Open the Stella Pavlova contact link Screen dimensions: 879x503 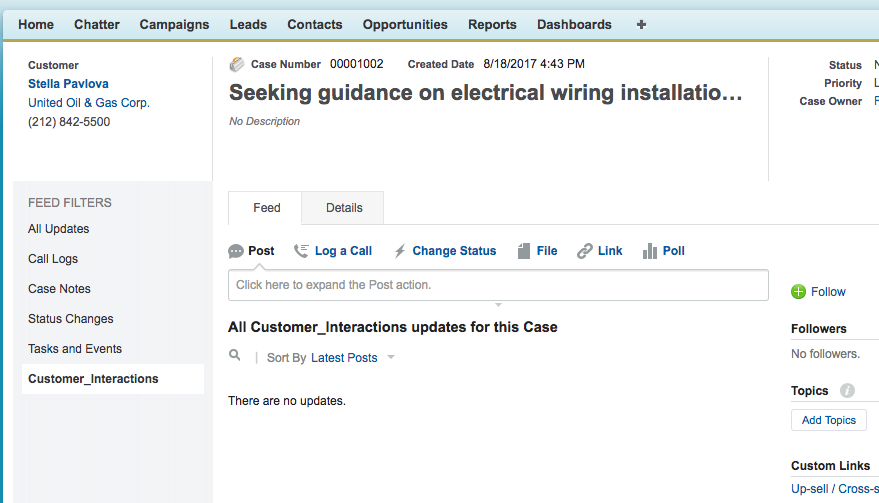68,84
